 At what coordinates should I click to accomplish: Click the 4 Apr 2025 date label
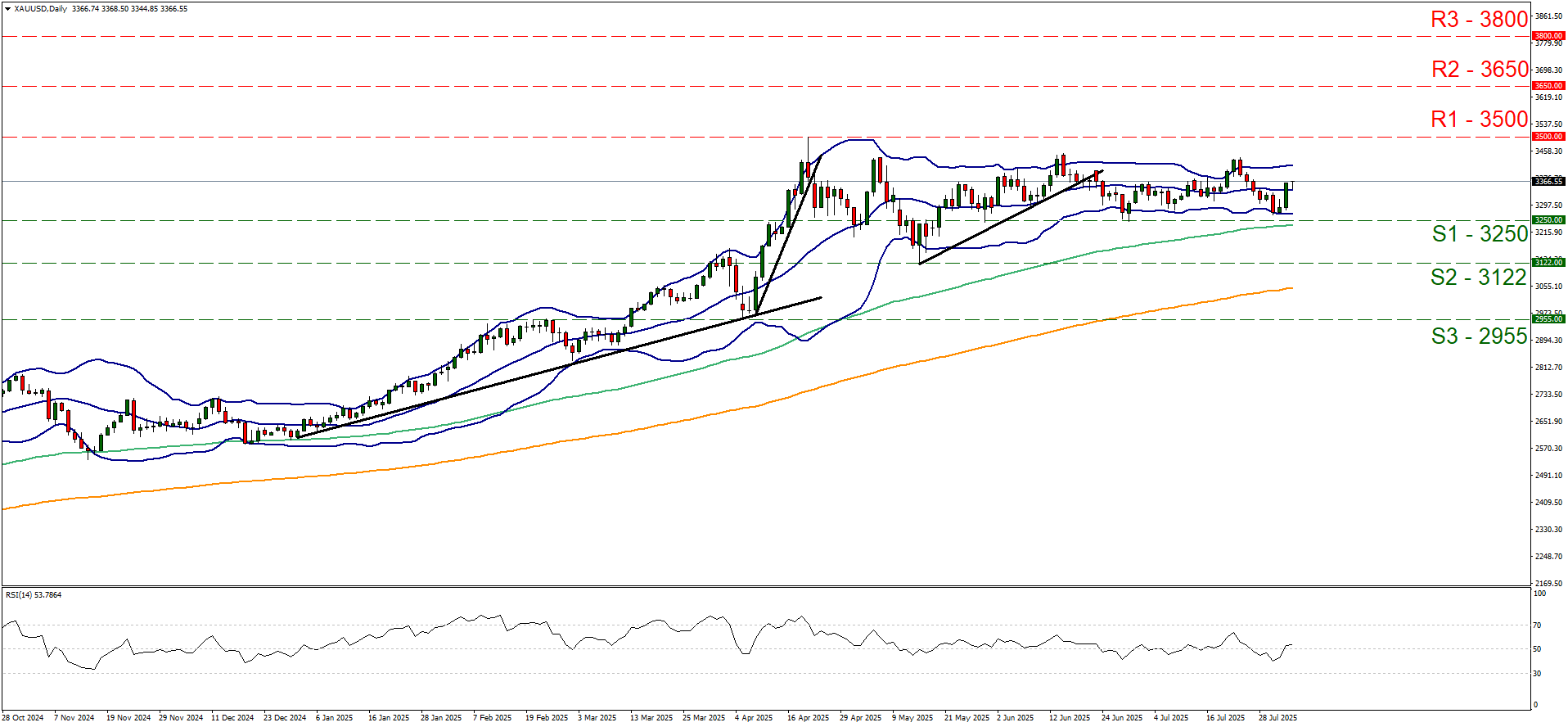[754, 718]
